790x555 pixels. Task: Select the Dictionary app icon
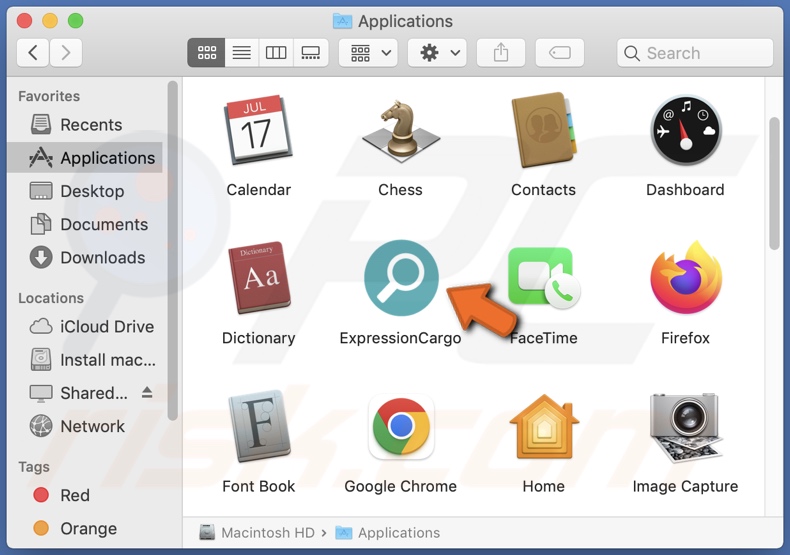(259, 278)
